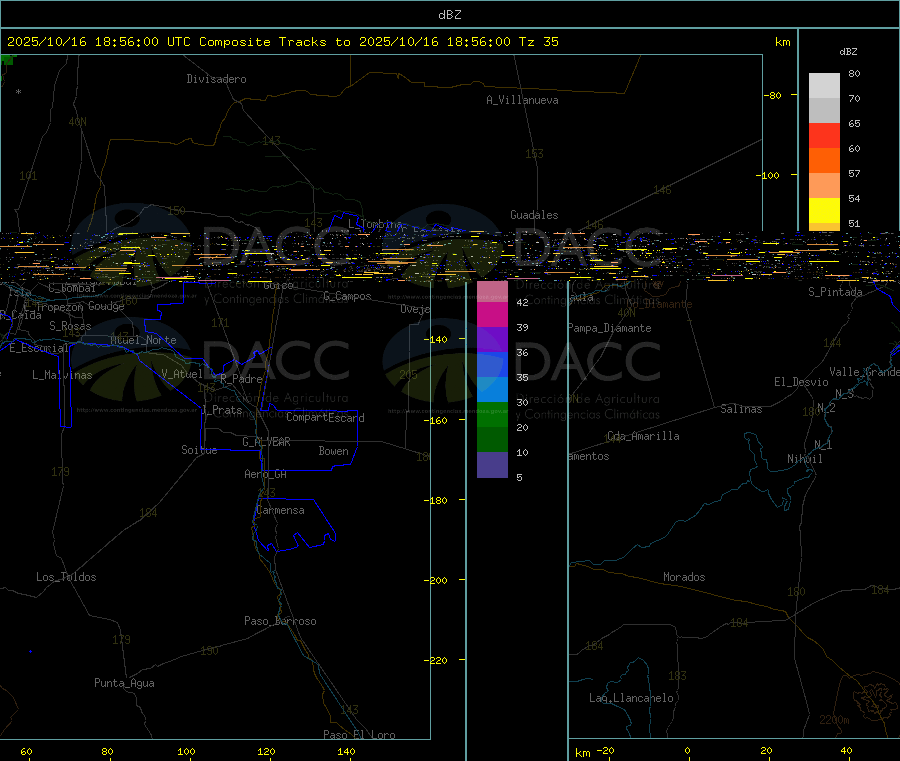
Task: Click the 18:56:00 UTC Composite Tracks timestamp header
Action: pos(282,42)
